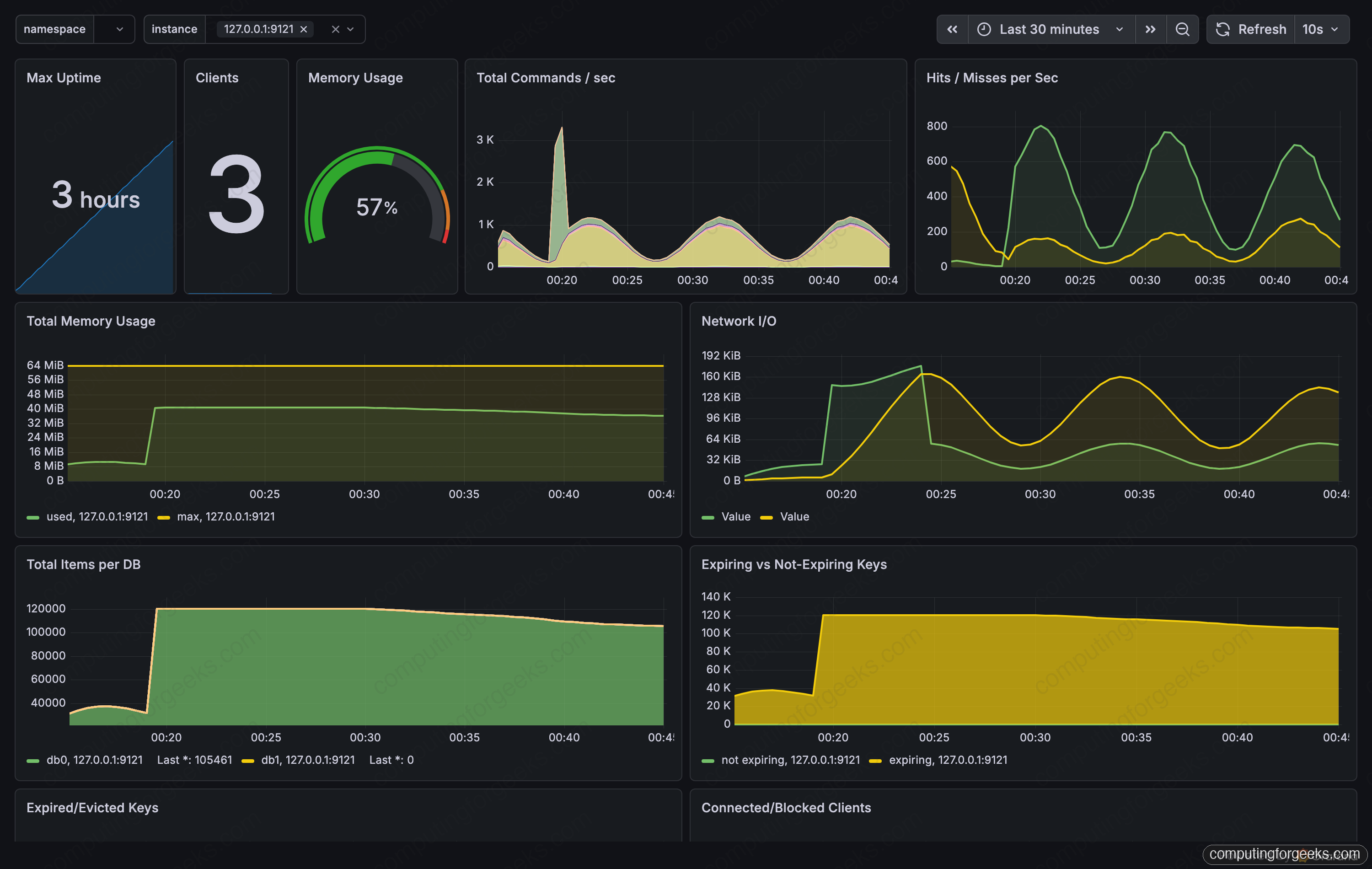Click yellow color swatch for max memory series
The image size is (1372, 869).
(164, 517)
